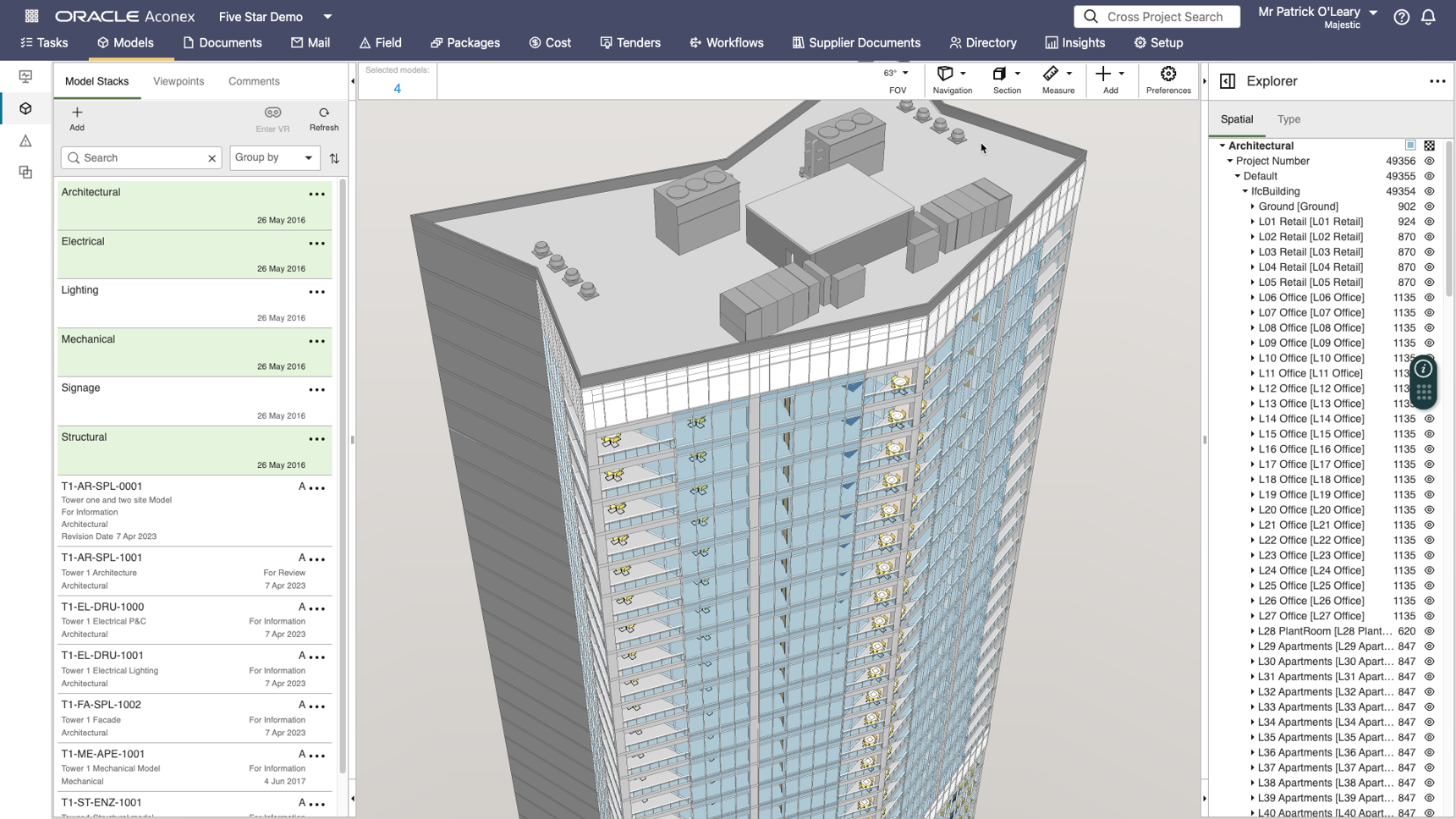Switch to the Viewpoints tab
This screenshot has width=1456, height=819.
point(179,80)
